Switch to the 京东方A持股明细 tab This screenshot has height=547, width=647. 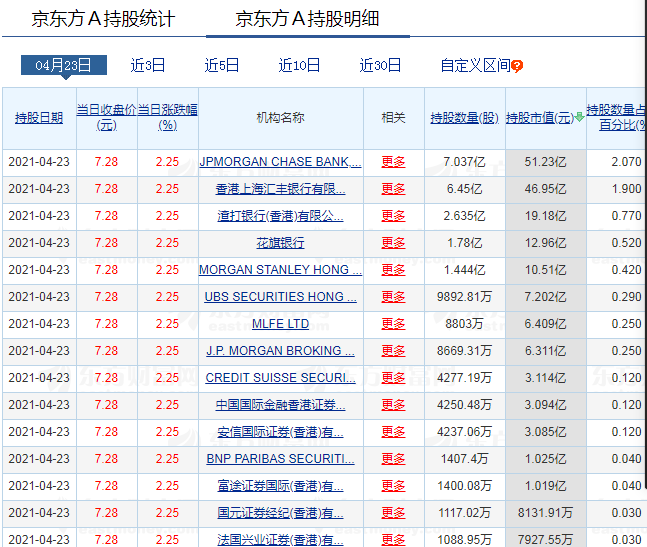(x=307, y=19)
